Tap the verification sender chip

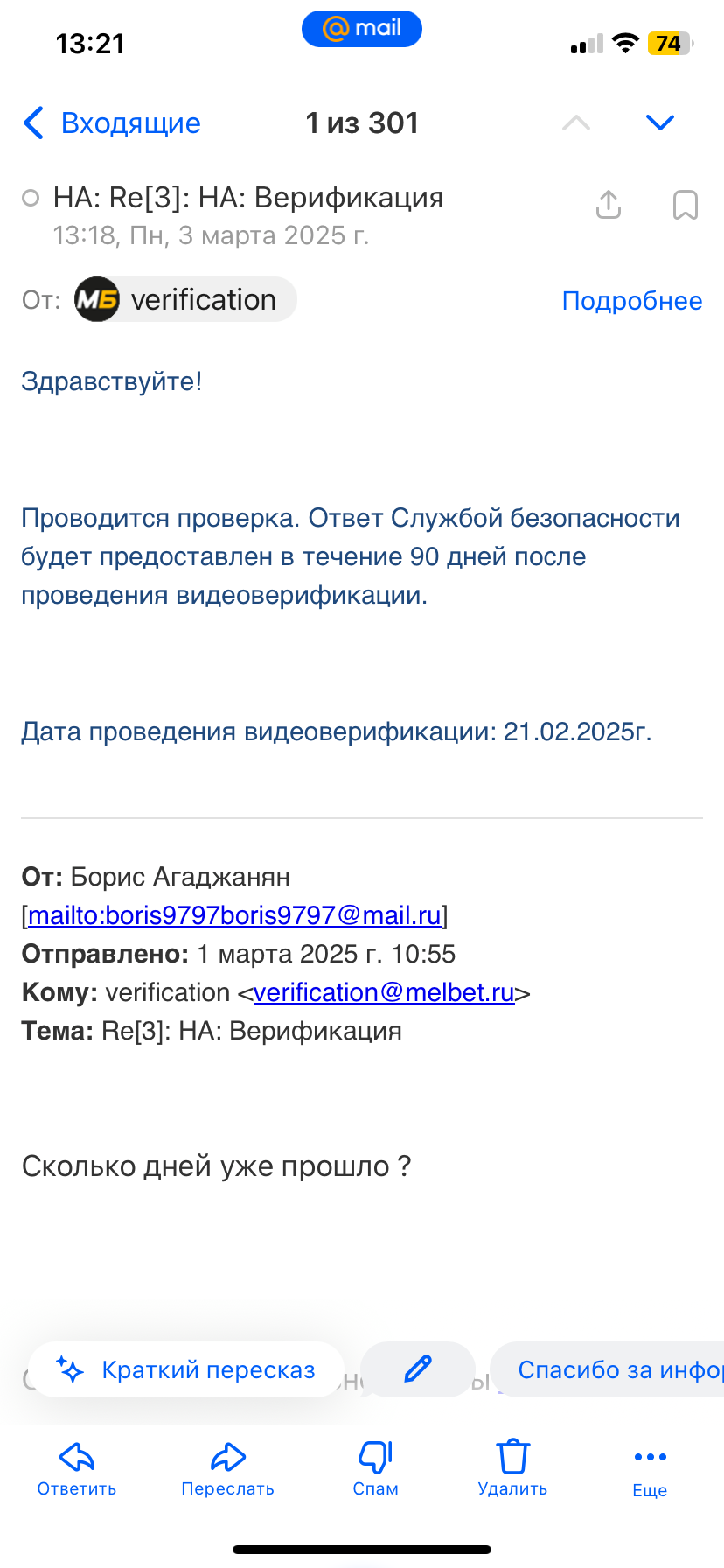185,300
